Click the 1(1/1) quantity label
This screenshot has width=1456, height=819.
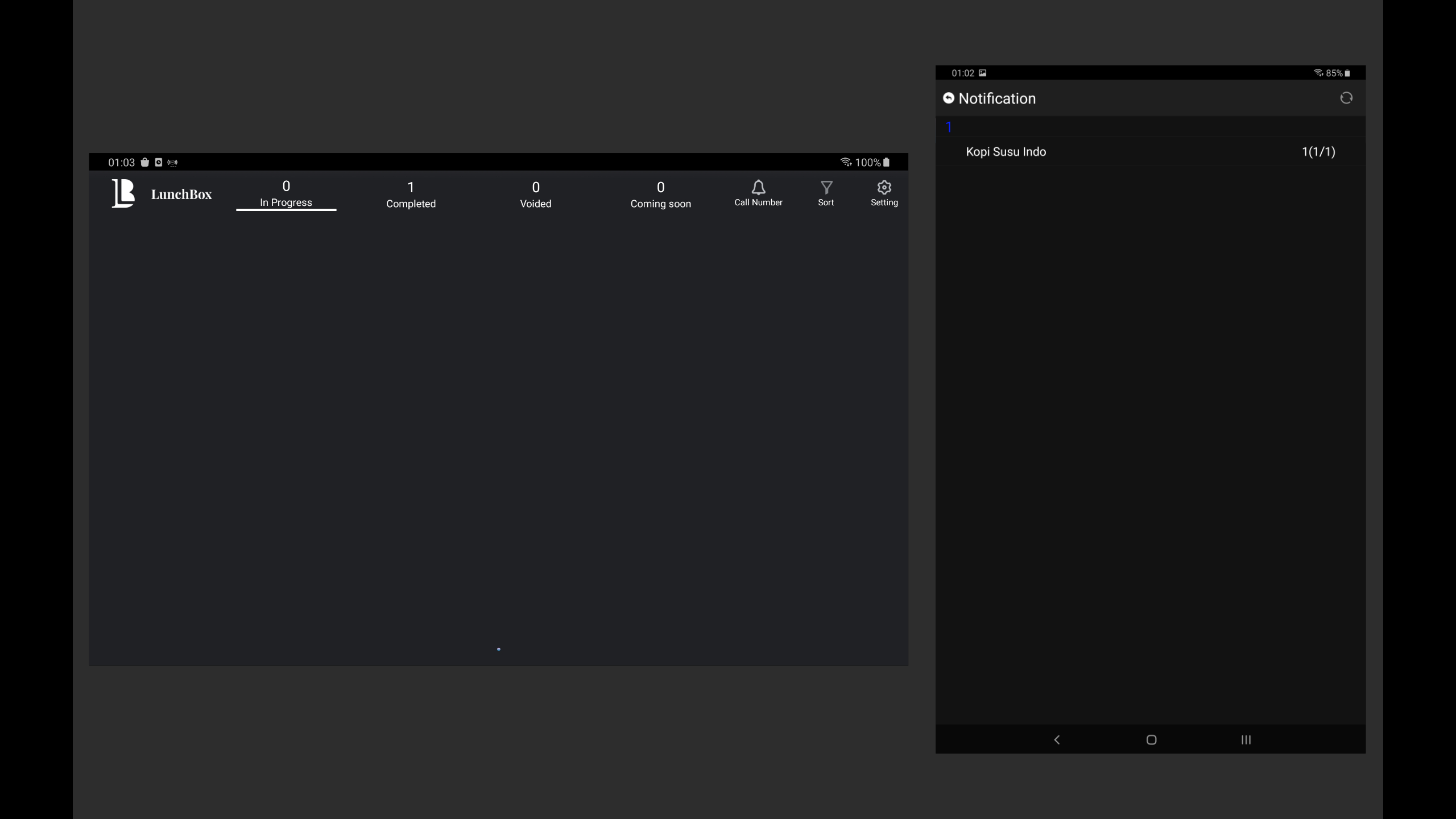pos(1318,152)
